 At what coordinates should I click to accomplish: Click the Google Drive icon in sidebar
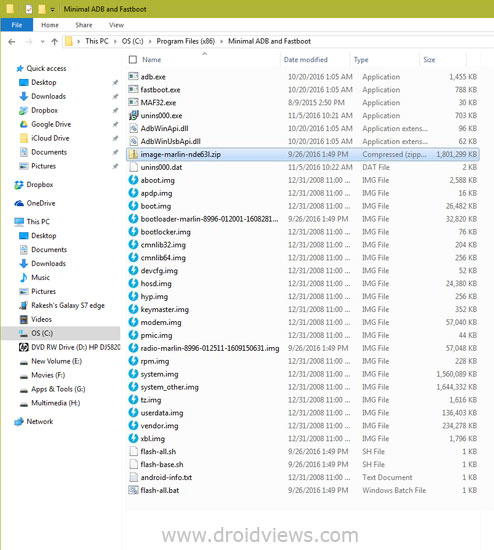click(x=24, y=124)
